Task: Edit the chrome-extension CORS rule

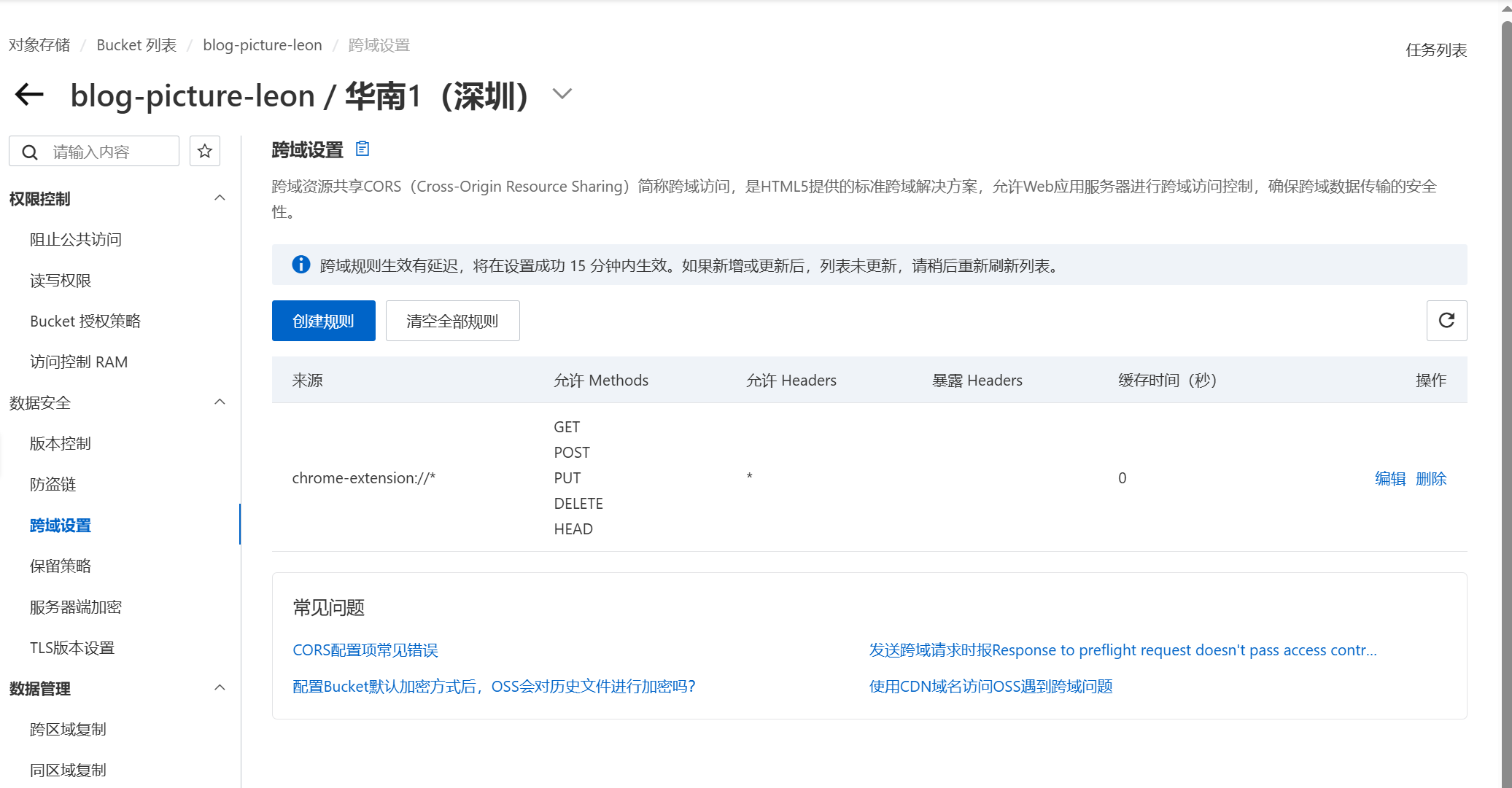Action: (1389, 478)
